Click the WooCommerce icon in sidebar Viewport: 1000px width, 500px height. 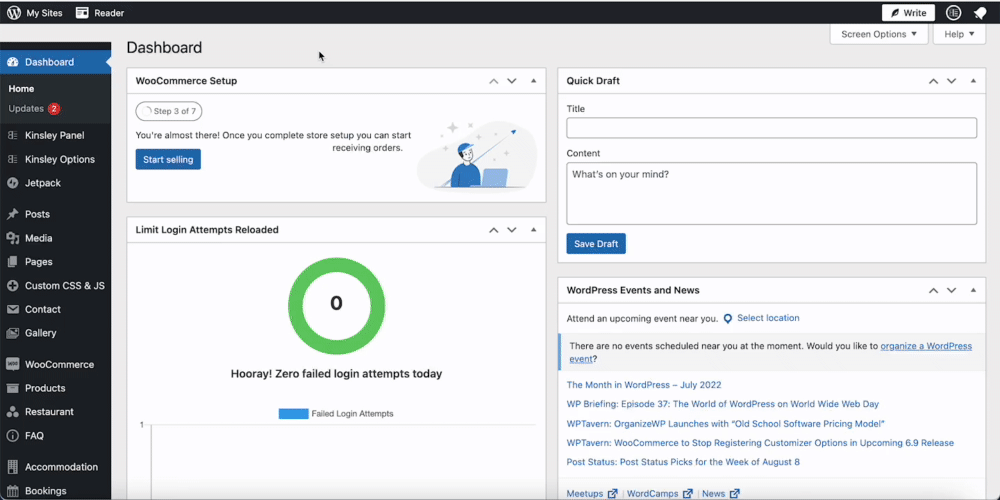tap(12, 364)
